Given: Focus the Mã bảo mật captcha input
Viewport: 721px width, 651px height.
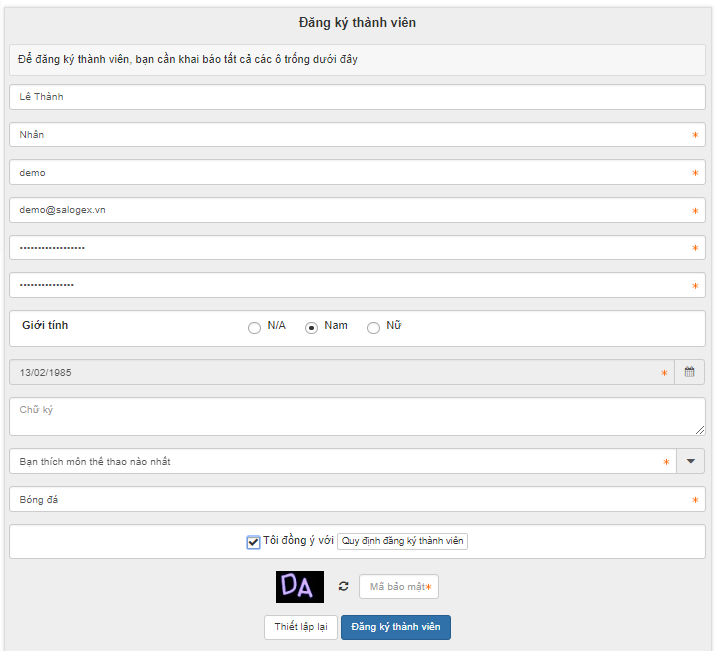Looking at the screenshot, I should (x=398, y=587).
